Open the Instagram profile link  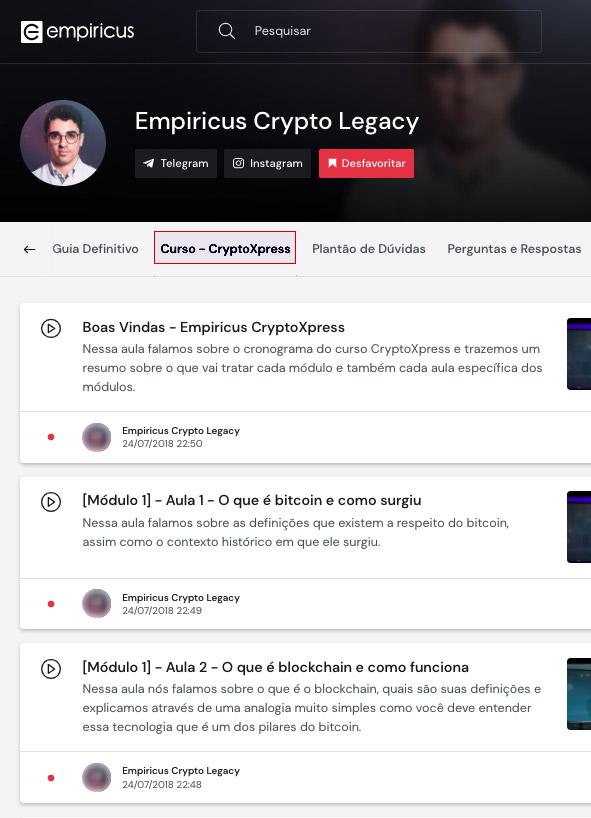pyautogui.click(x=268, y=163)
